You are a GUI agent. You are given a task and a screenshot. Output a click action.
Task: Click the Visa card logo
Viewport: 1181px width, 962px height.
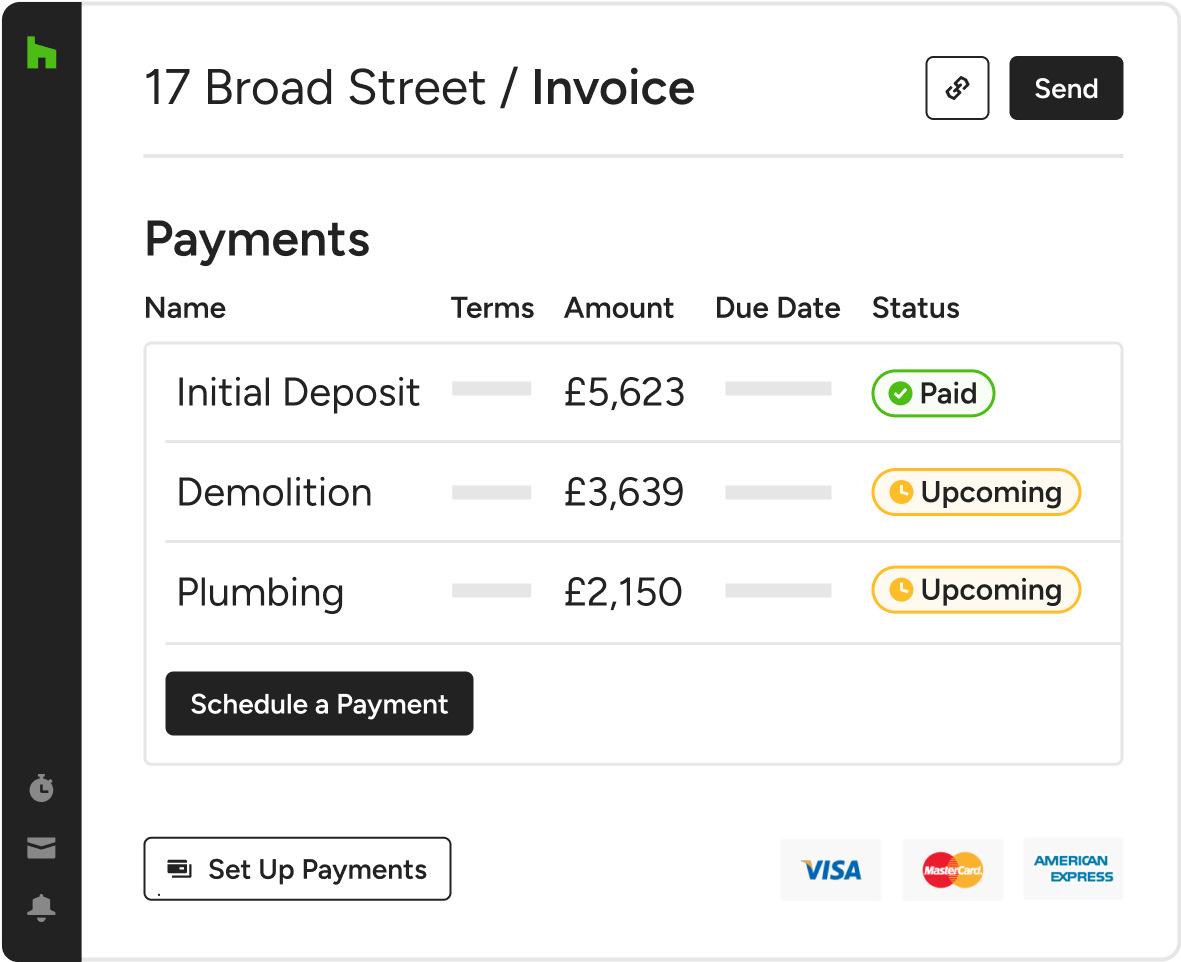click(x=831, y=869)
